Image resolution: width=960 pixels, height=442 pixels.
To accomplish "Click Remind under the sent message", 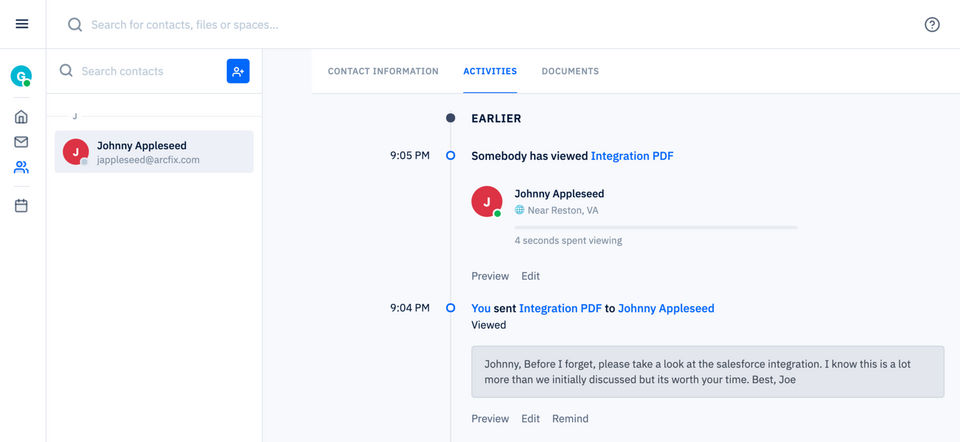I will [x=570, y=419].
